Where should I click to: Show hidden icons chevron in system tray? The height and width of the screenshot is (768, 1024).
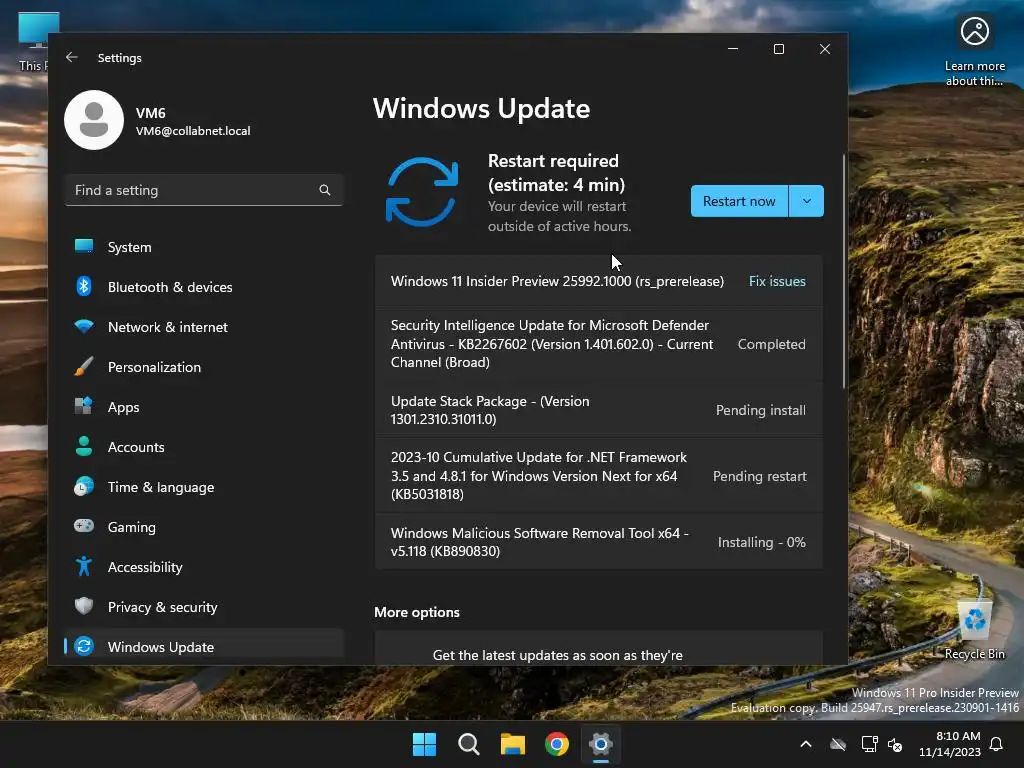pyautogui.click(x=806, y=744)
